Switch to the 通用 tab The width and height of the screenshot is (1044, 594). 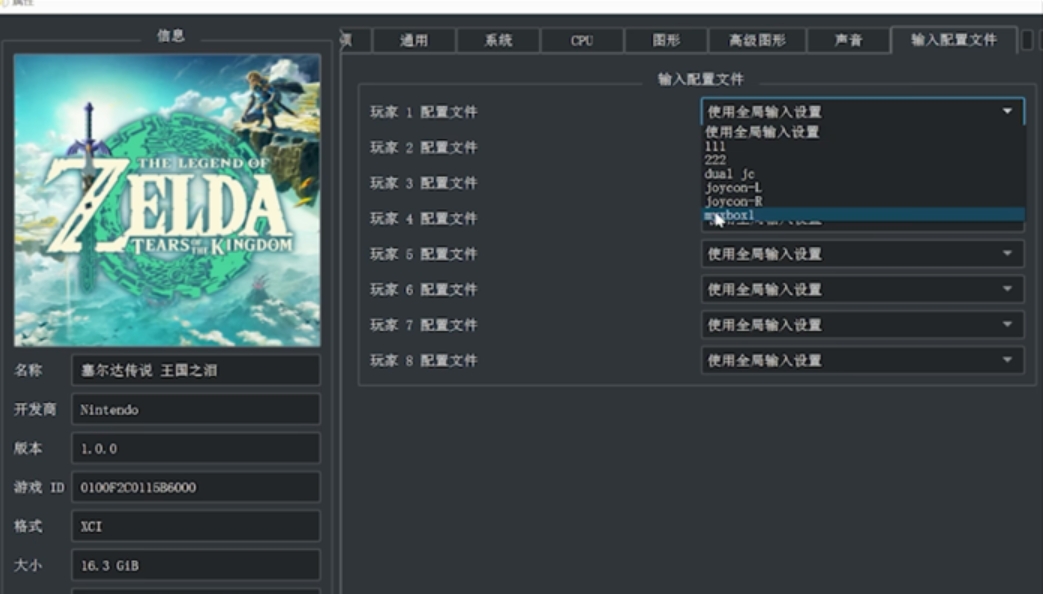pyautogui.click(x=414, y=41)
